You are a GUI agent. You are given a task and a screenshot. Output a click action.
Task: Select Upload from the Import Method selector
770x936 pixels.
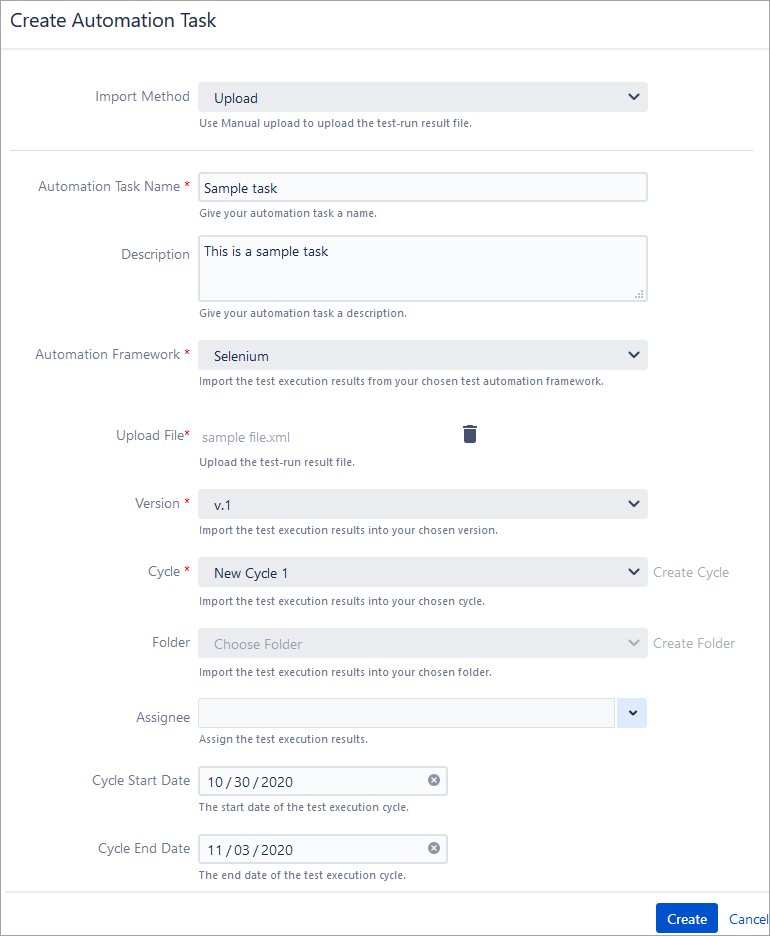click(x=400, y=96)
